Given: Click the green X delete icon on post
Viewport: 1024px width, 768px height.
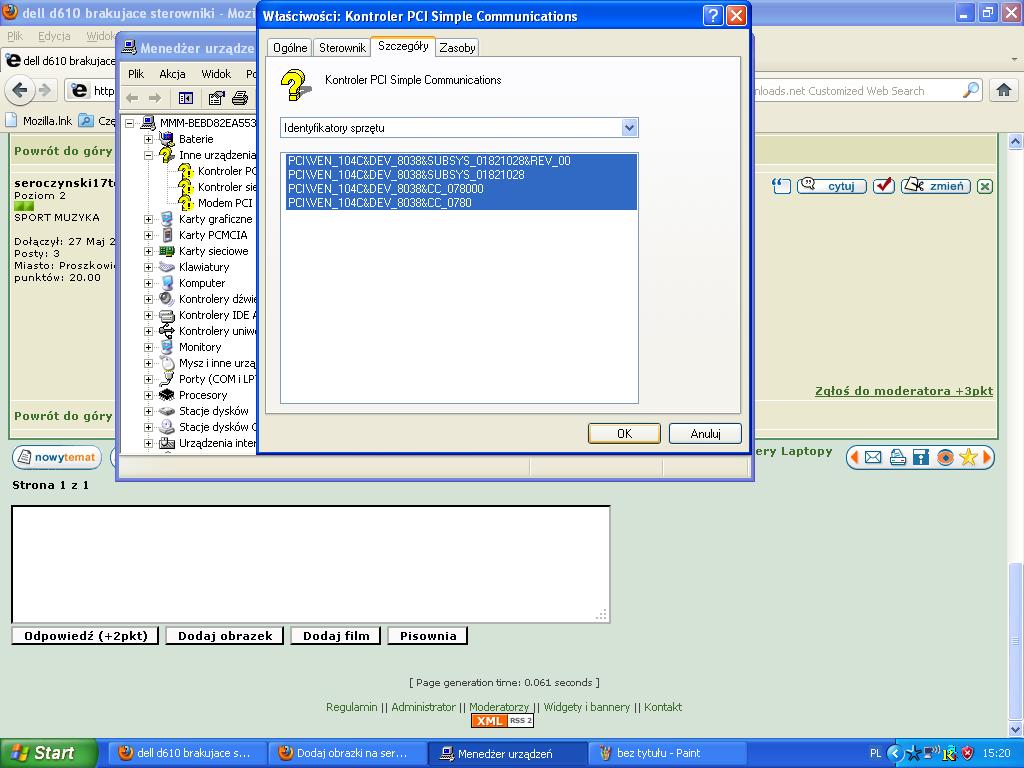Looking at the screenshot, I should point(985,187).
